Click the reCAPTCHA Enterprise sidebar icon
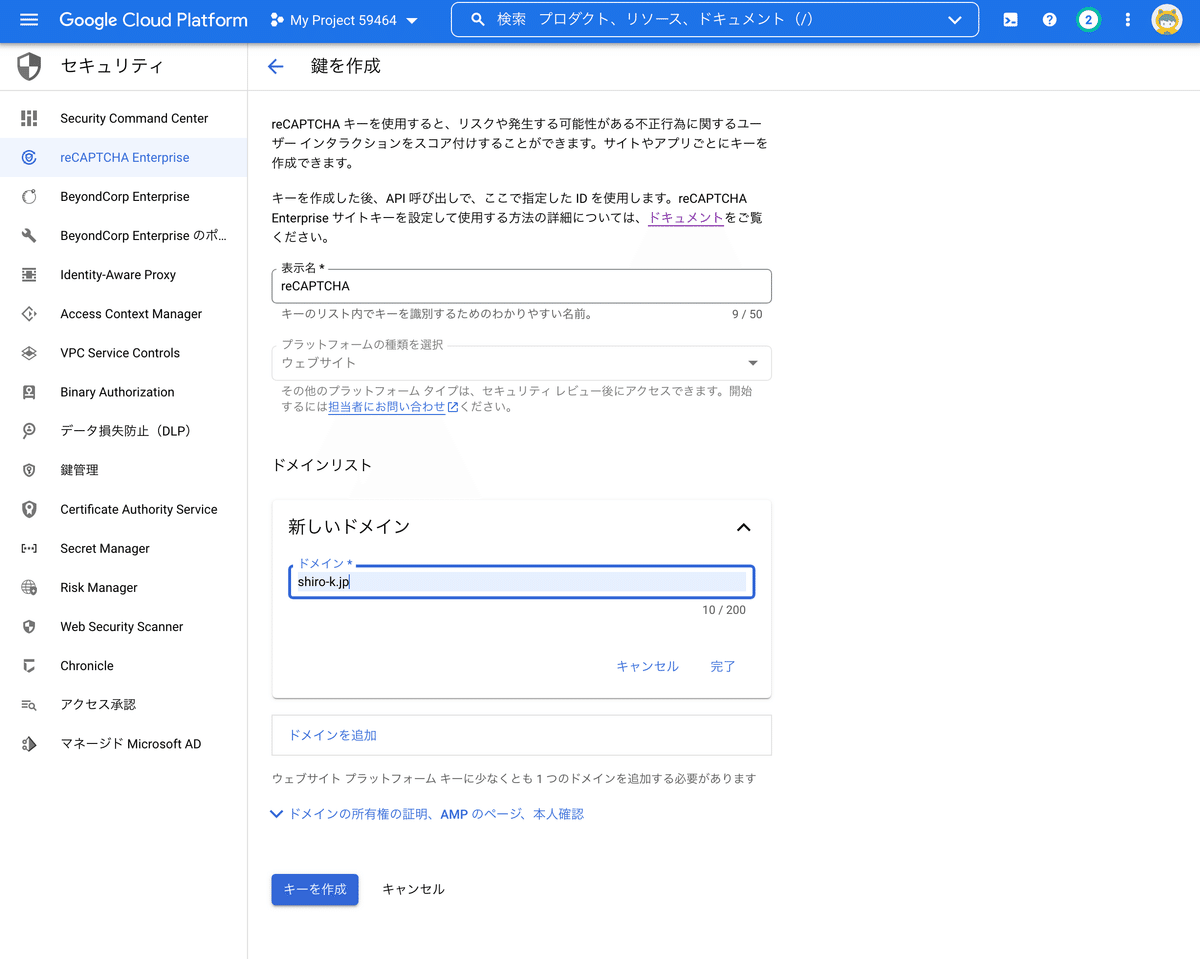Viewport: 1200px width, 959px height. tap(29, 157)
